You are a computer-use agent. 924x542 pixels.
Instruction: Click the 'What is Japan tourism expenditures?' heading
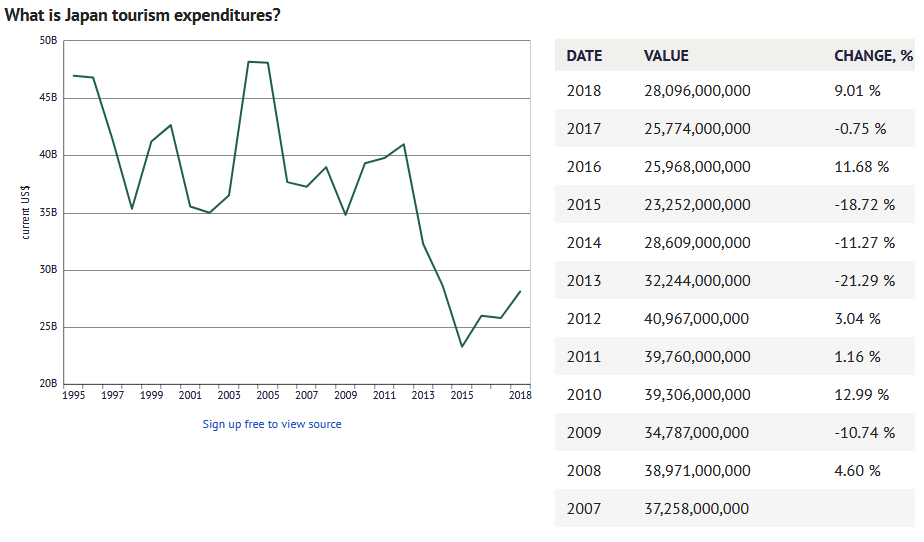point(143,17)
